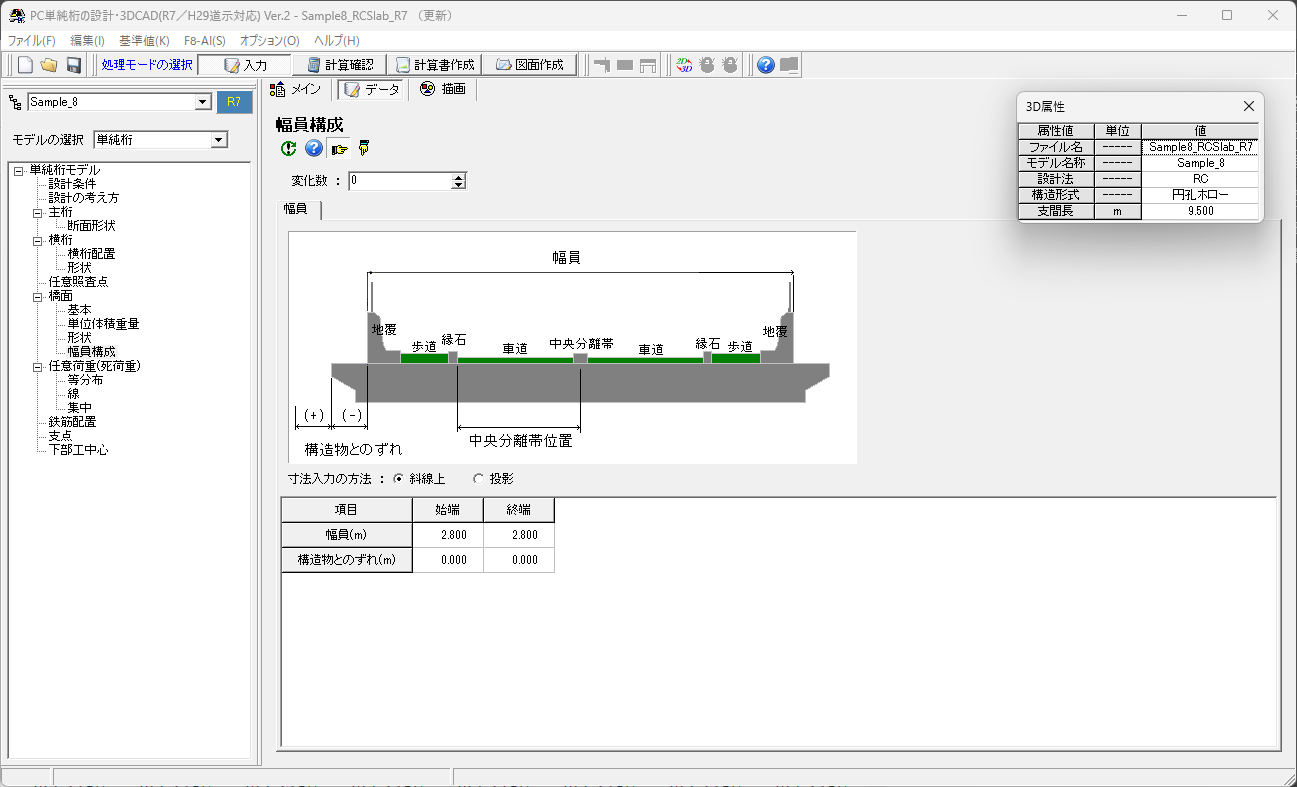
Task: Collapse the 任意荷重(死荷重) tree node
Action: 38,366
